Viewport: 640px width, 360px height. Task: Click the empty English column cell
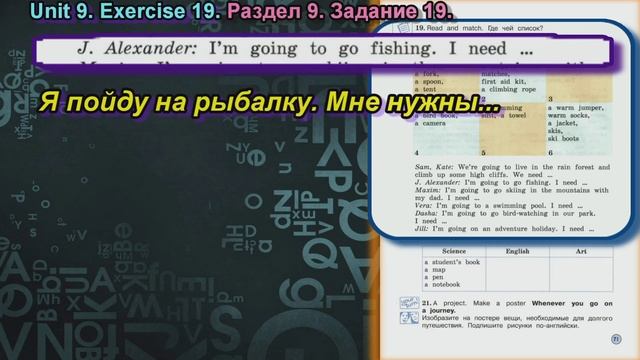(518, 274)
